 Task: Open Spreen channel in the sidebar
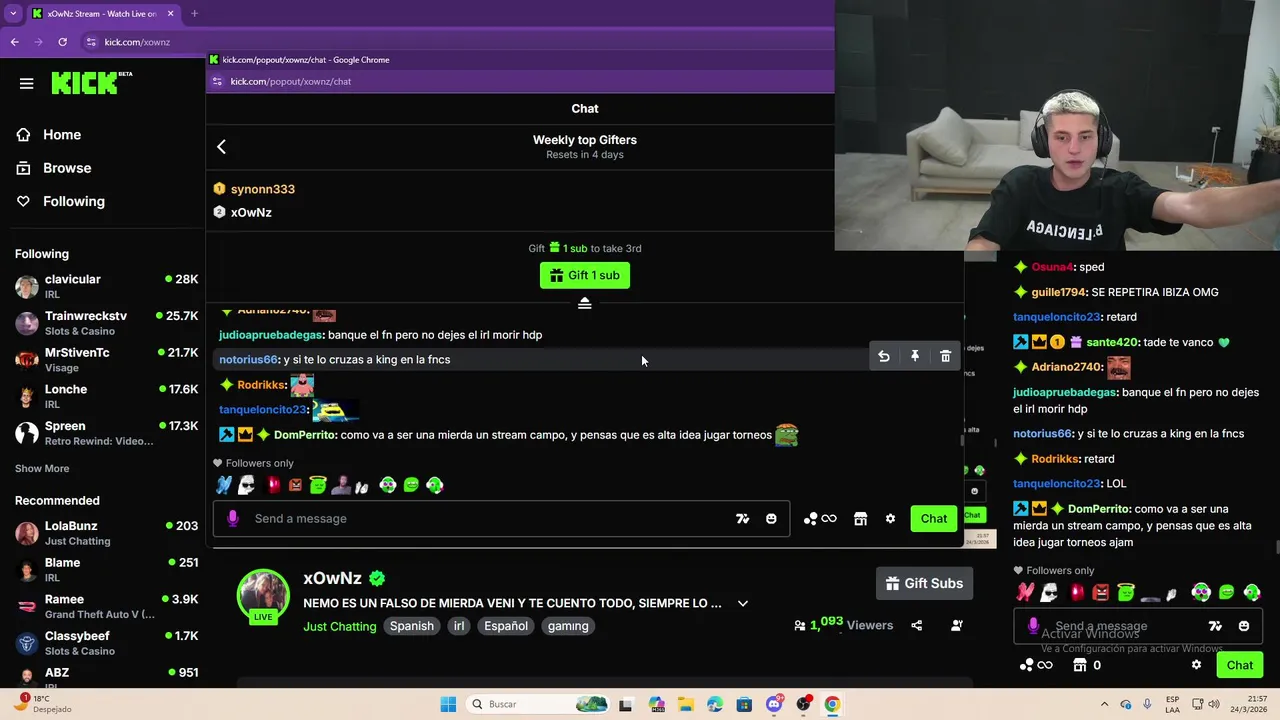tap(106, 433)
